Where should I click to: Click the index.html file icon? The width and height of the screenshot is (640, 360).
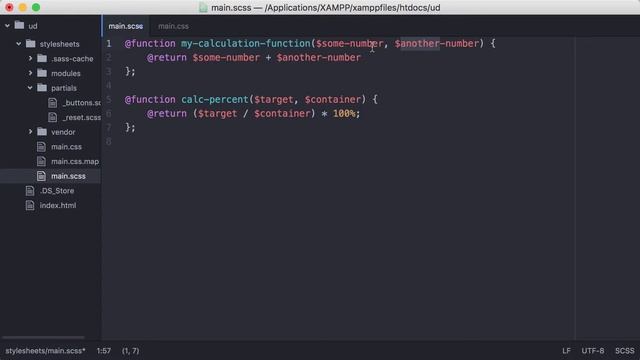tap(30, 205)
